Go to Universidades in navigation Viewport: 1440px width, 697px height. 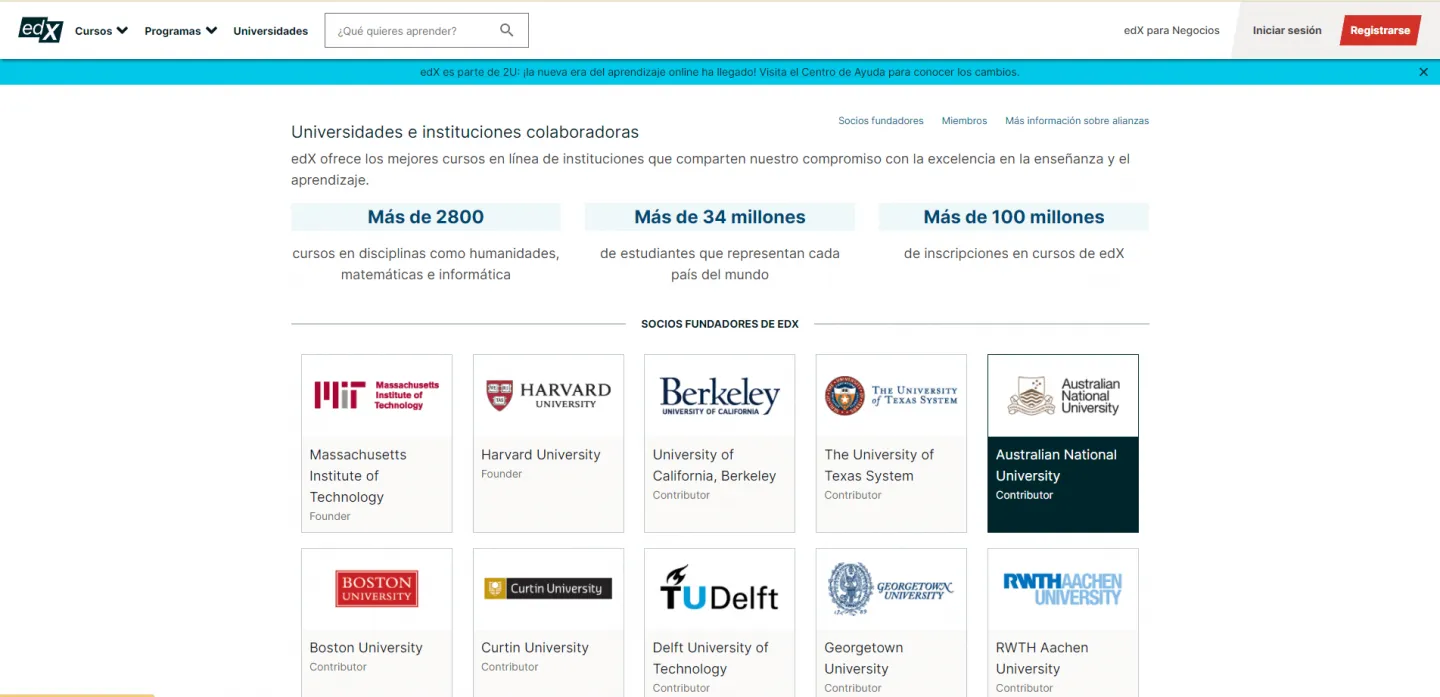point(271,31)
